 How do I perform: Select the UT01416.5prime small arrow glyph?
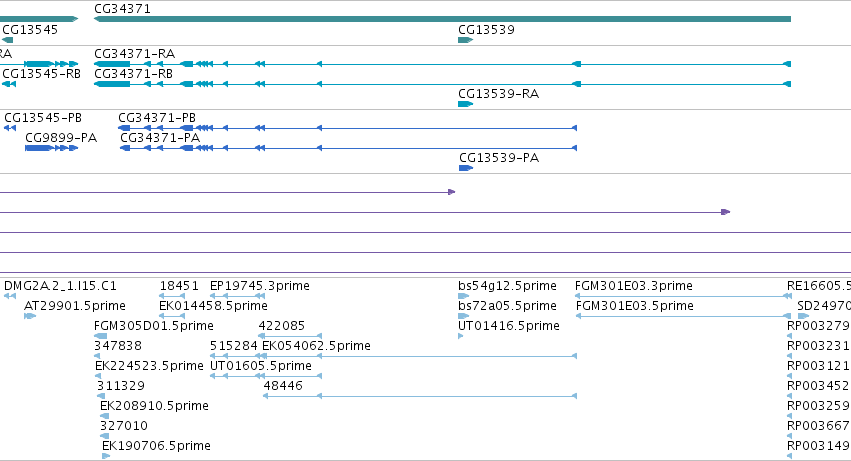[461, 336]
